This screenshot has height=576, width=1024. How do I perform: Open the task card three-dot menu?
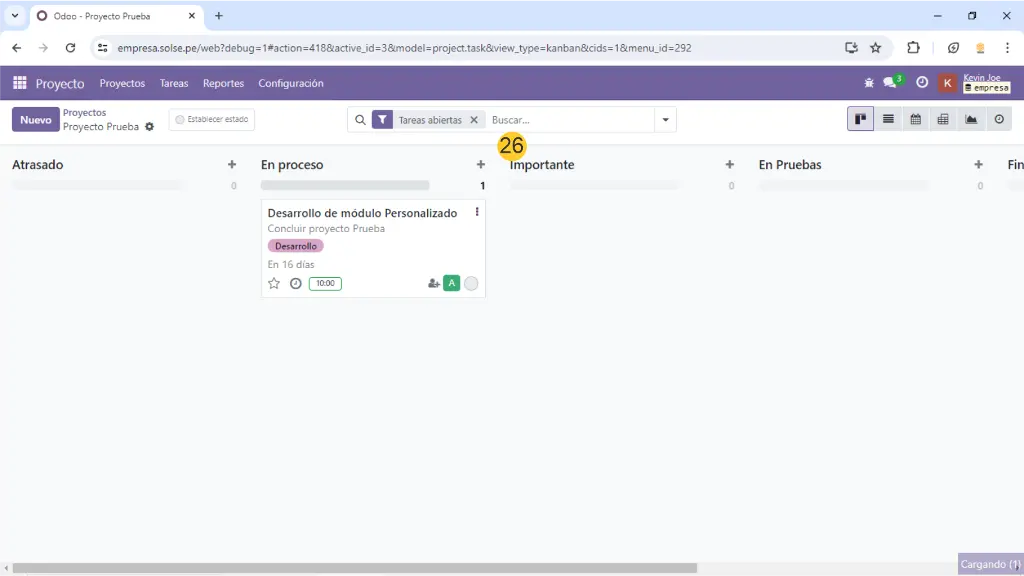tap(477, 212)
